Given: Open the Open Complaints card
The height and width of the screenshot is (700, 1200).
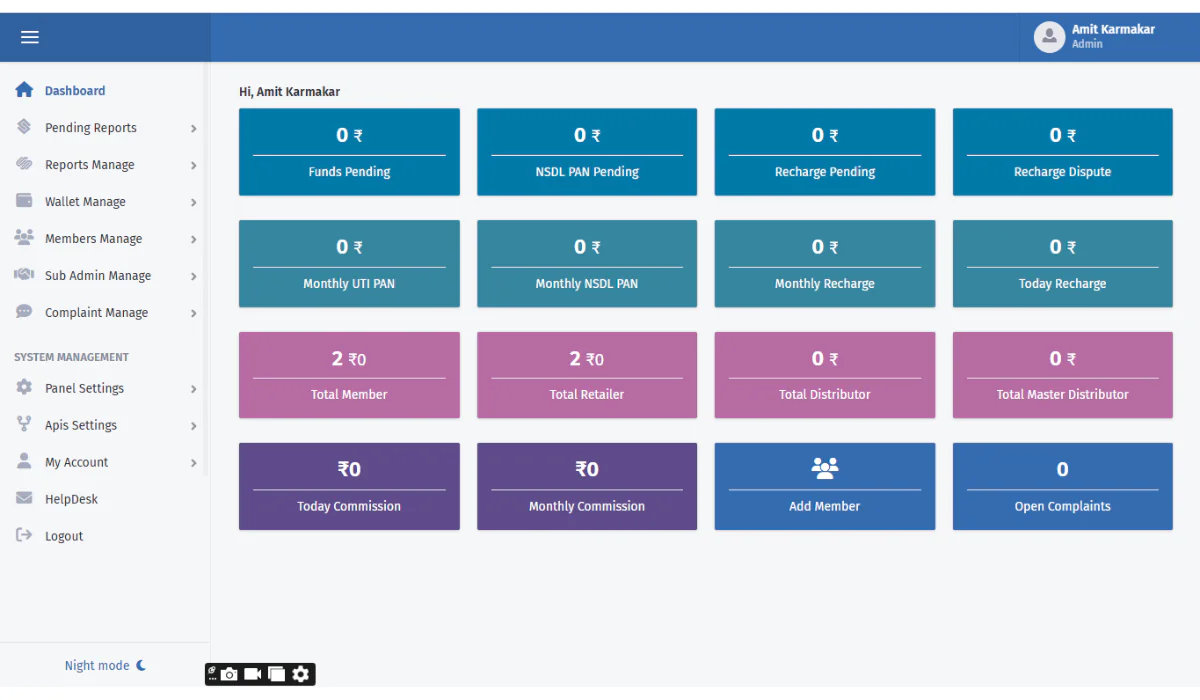Looking at the screenshot, I should [x=1063, y=486].
